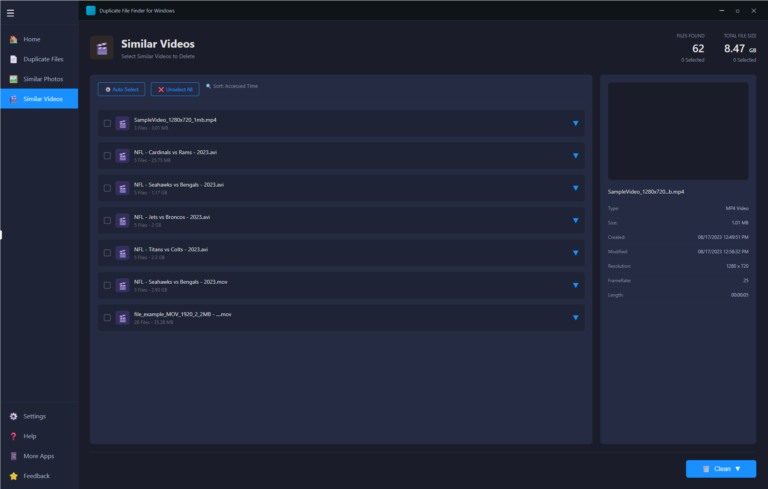Image resolution: width=768 pixels, height=489 pixels.
Task: Click the Similar Videos header clapperboard icon
Action: pos(102,48)
